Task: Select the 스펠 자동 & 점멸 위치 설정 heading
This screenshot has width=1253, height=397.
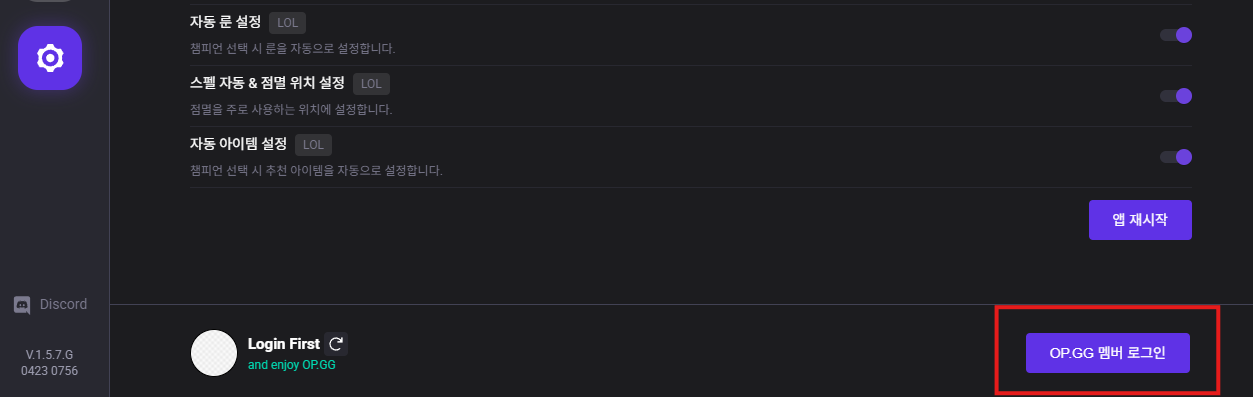Action: [267, 82]
